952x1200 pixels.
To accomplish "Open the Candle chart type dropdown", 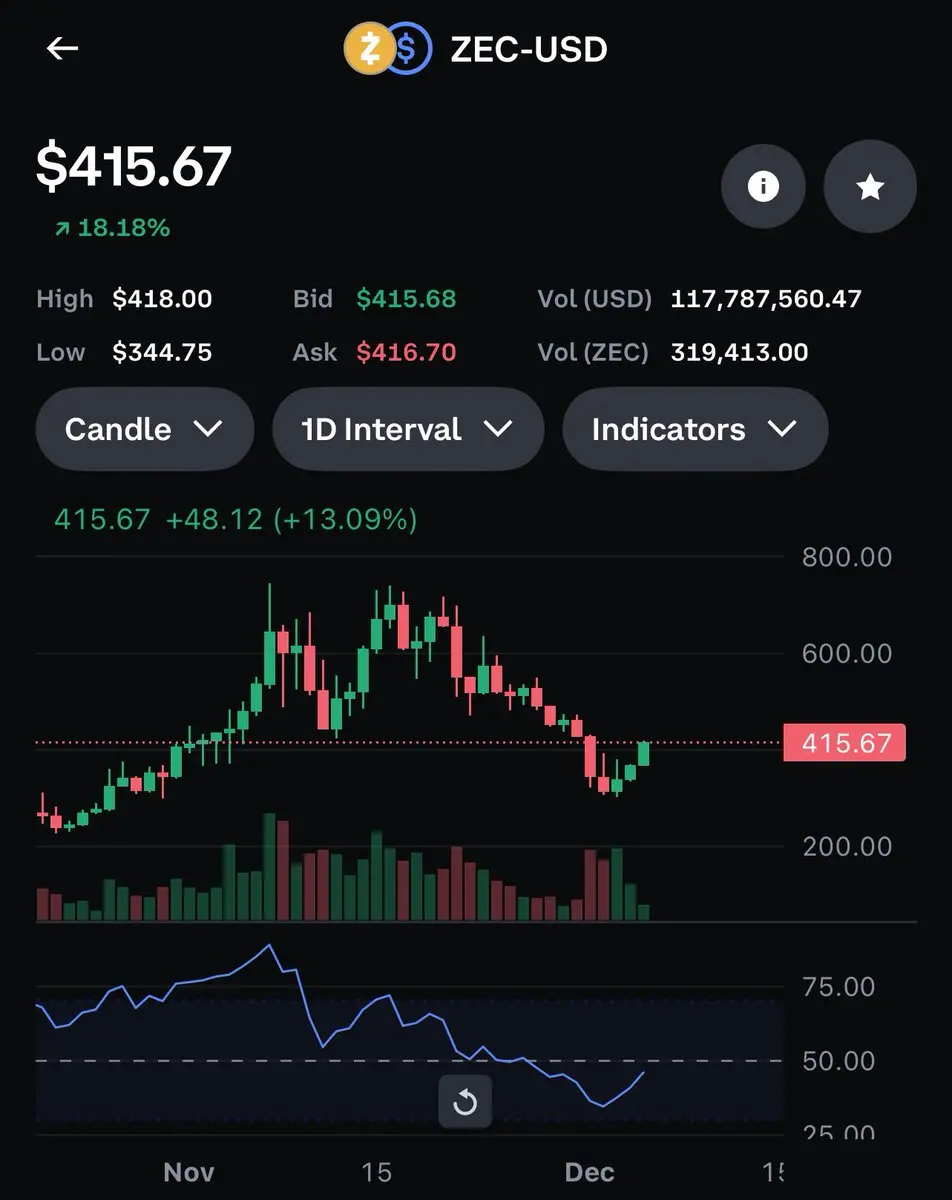I will tap(144, 429).
